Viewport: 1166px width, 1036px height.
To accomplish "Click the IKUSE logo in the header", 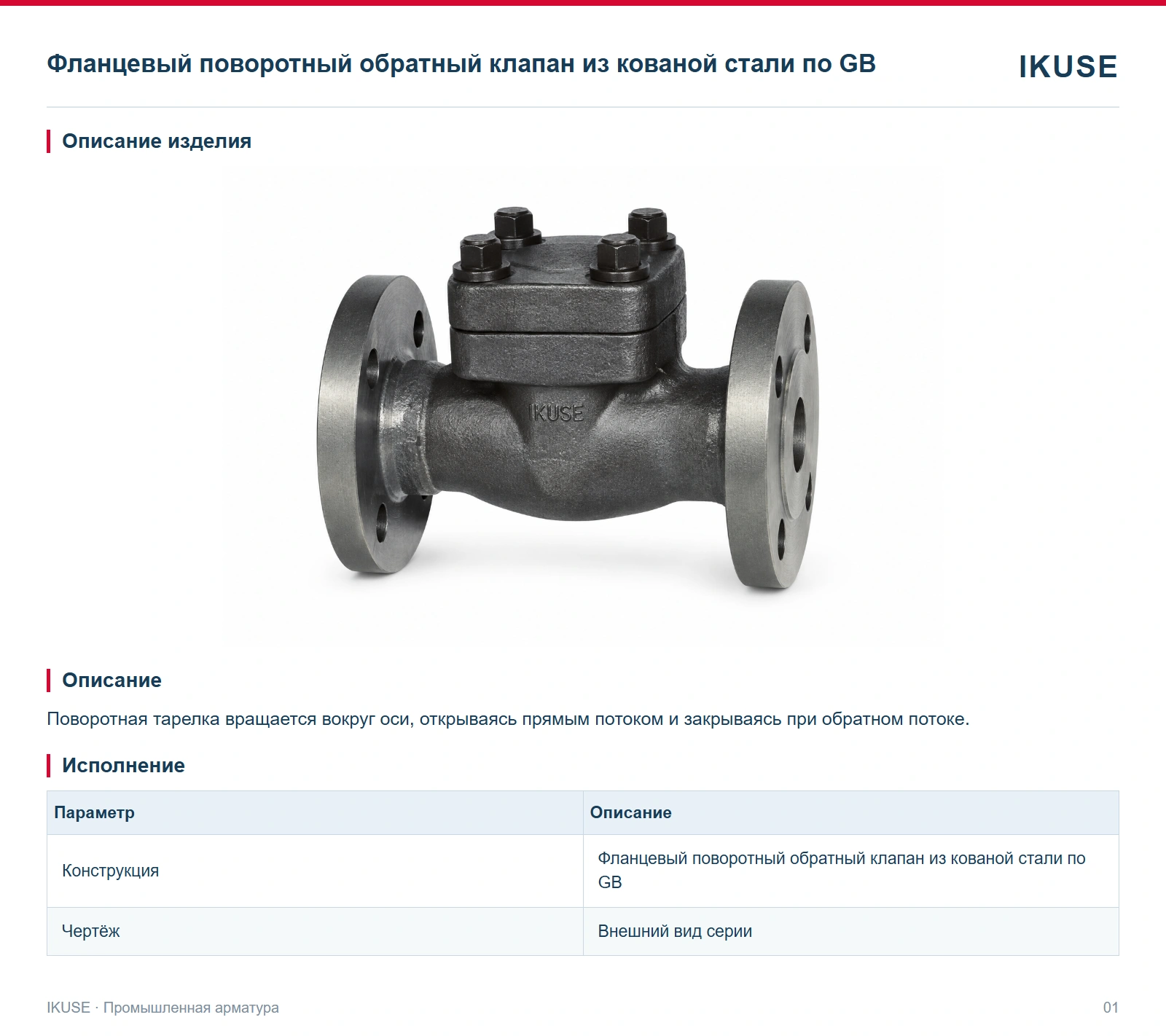I will pos(1068,66).
